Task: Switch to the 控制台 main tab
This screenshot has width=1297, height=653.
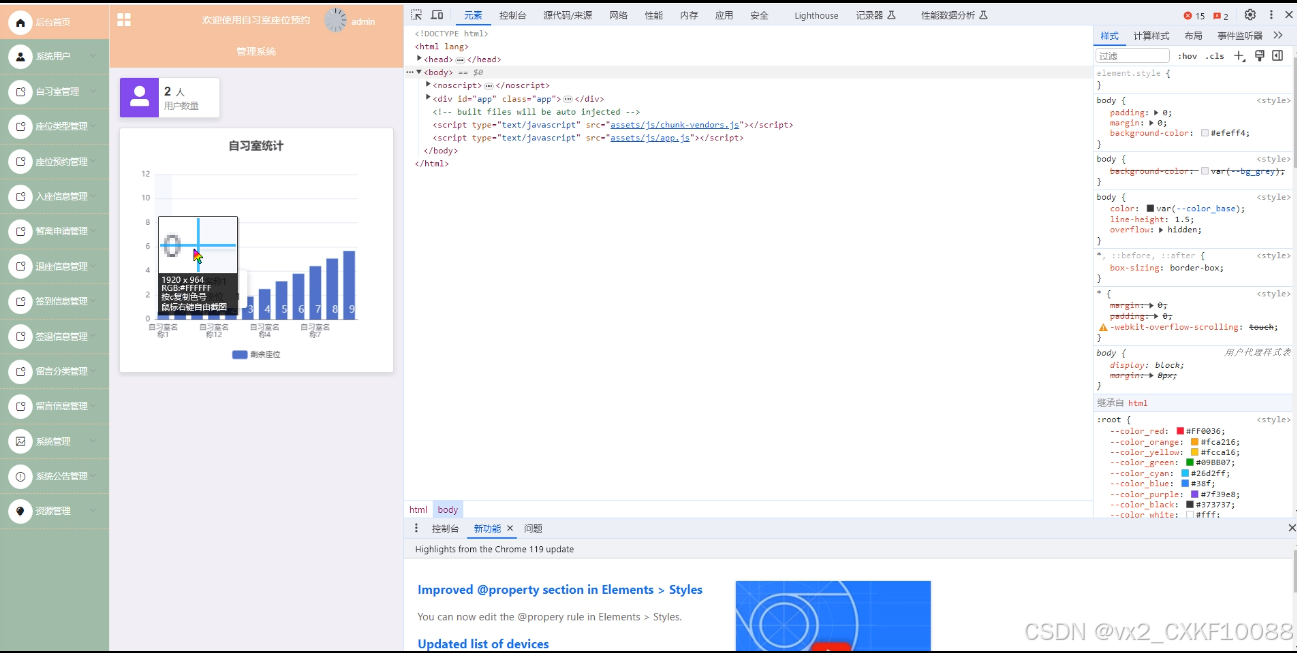Action: [x=513, y=15]
